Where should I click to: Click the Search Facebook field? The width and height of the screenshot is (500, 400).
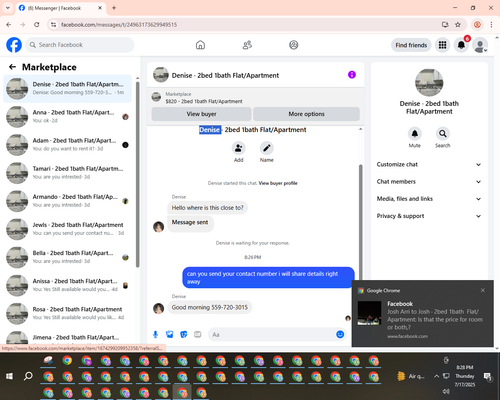pyautogui.click(x=80, y=45)
